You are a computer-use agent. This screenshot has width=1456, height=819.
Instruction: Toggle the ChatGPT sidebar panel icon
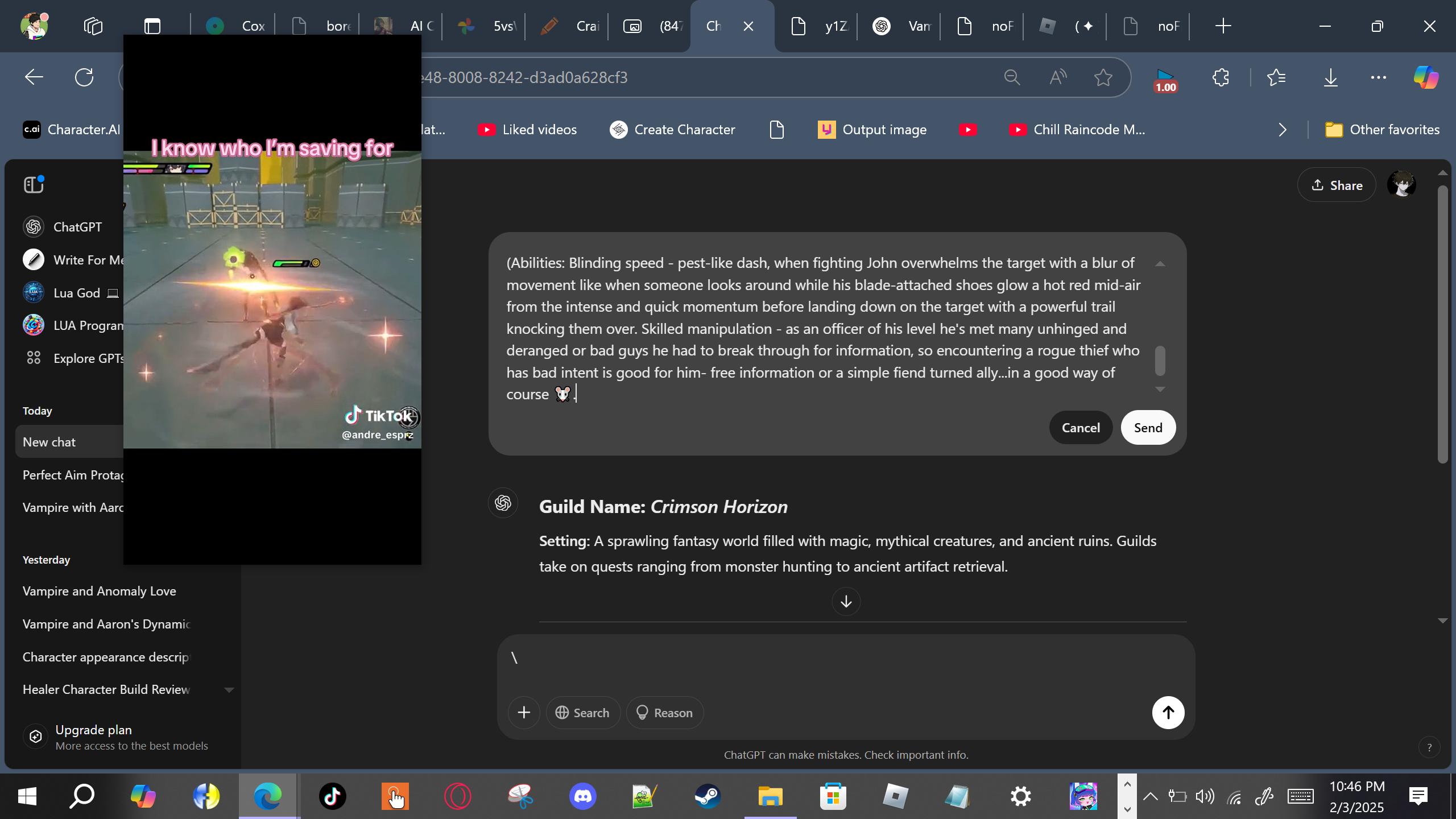(34, 184)
